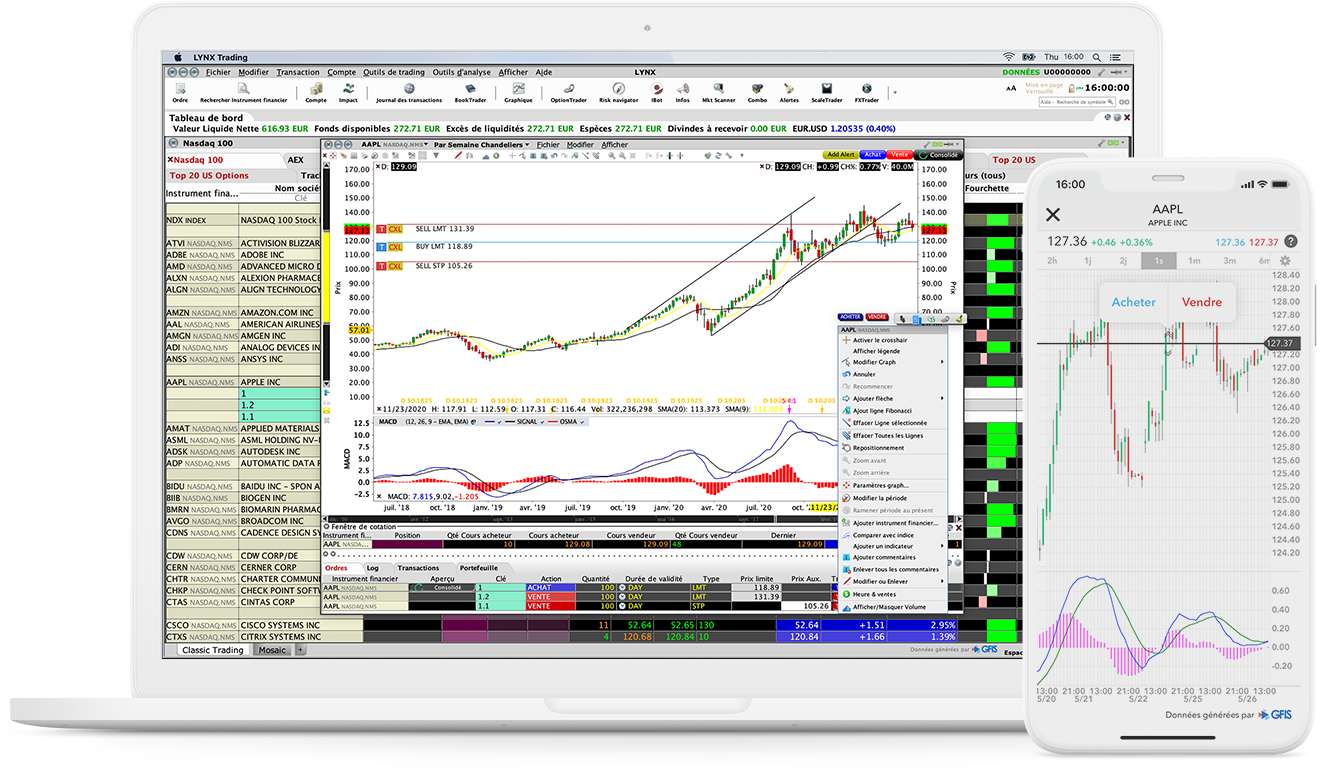Open Mkt Scanner from the toolbar
The width and height of the screenshot is (1328, 768).
[x=719, y=93]
